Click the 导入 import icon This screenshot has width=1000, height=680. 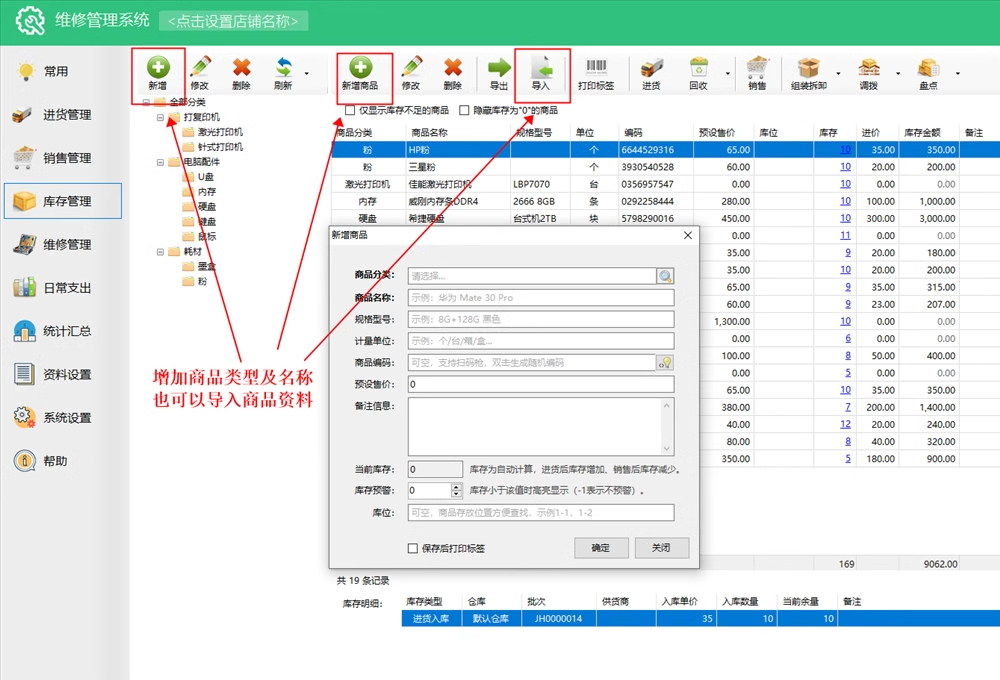click(541, 67)
